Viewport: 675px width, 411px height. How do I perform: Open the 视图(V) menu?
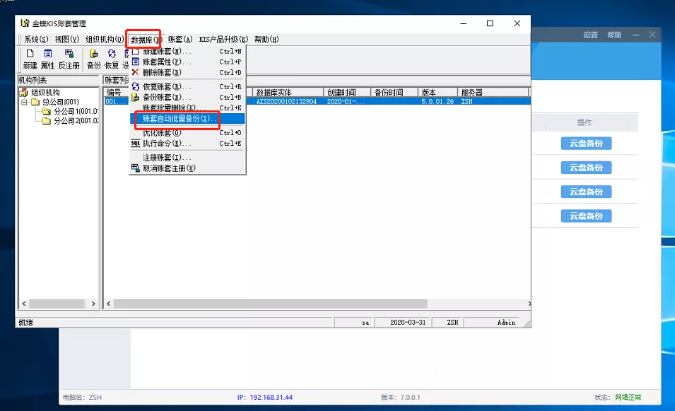[x=67, y=39]
